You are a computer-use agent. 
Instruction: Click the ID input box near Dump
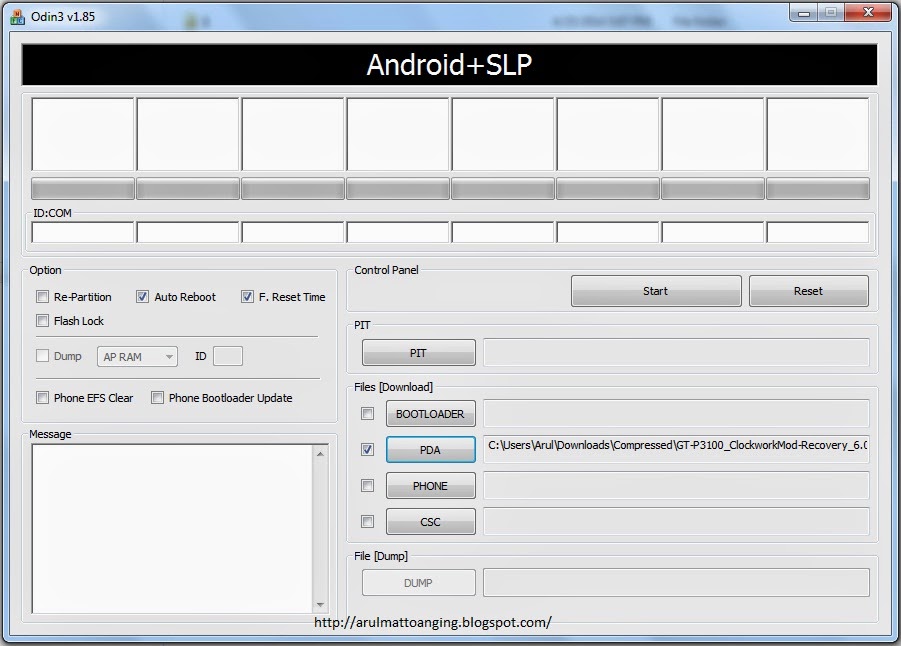click(x=228, y=356)
